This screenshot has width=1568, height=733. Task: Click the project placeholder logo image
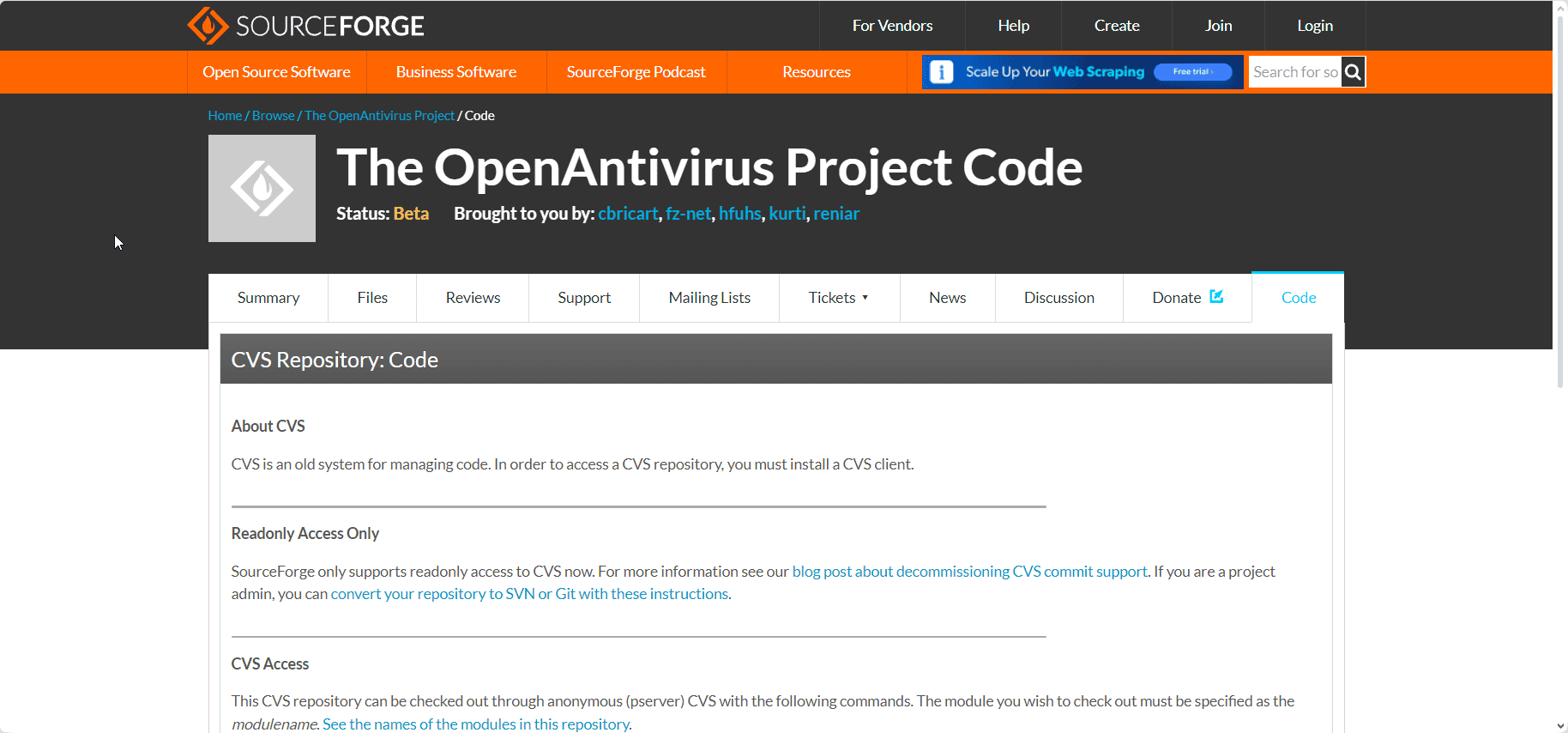click(262, 188)
